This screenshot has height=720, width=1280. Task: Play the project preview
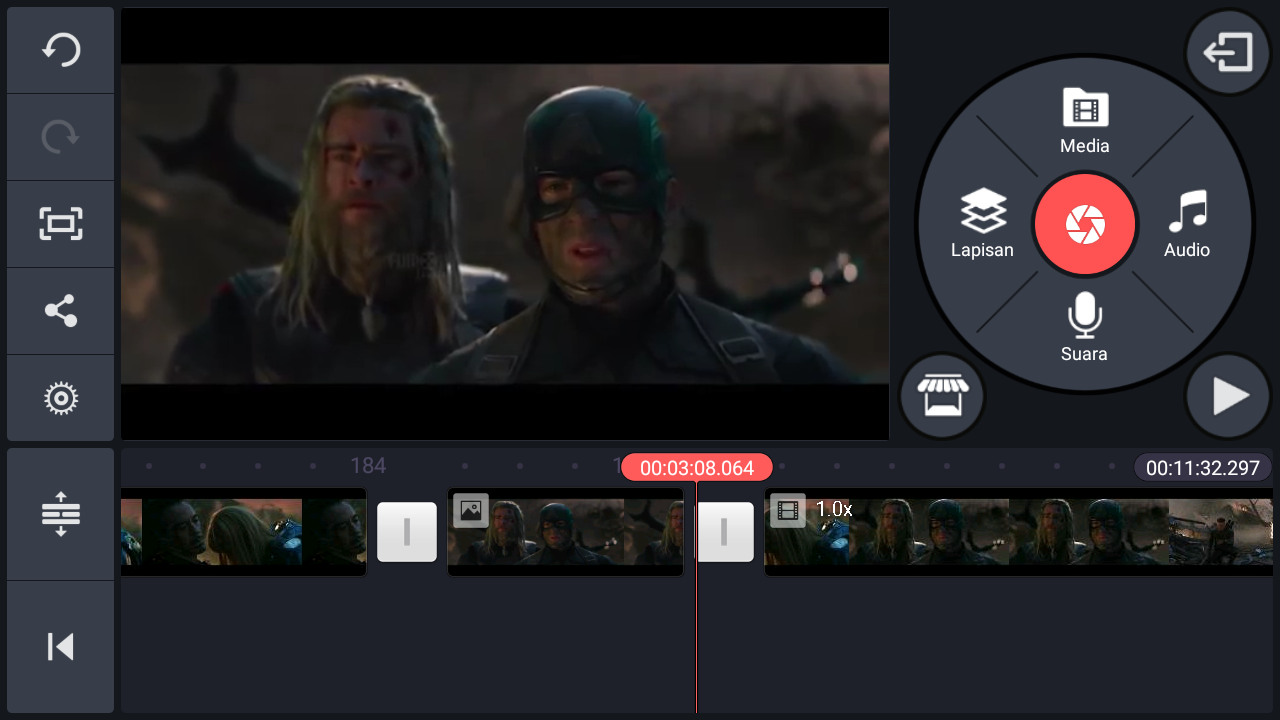point(1228,397)
